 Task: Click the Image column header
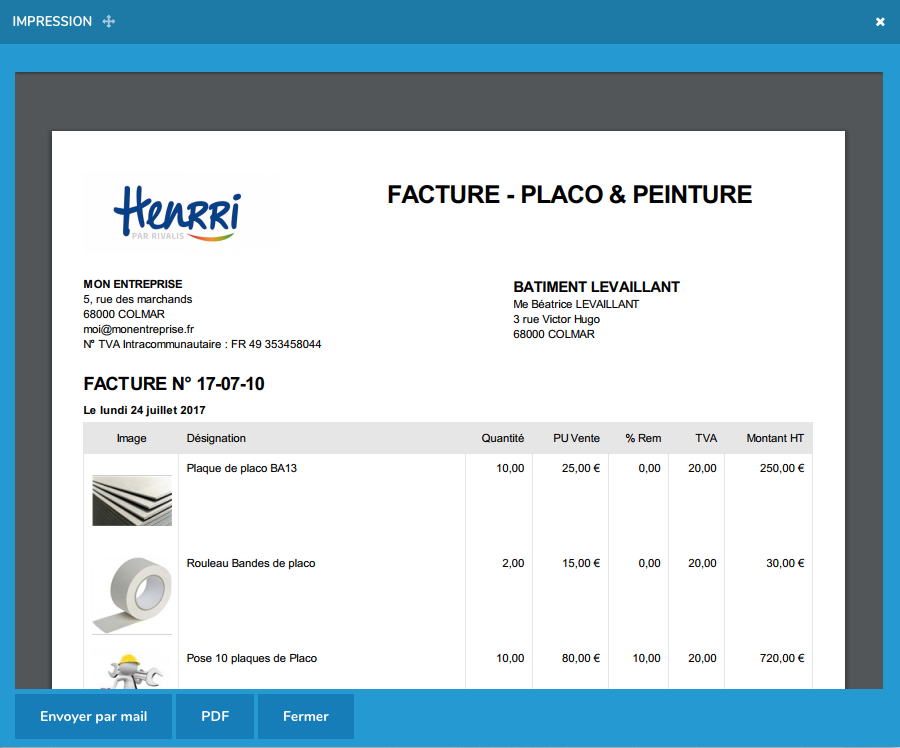(131, 438)
